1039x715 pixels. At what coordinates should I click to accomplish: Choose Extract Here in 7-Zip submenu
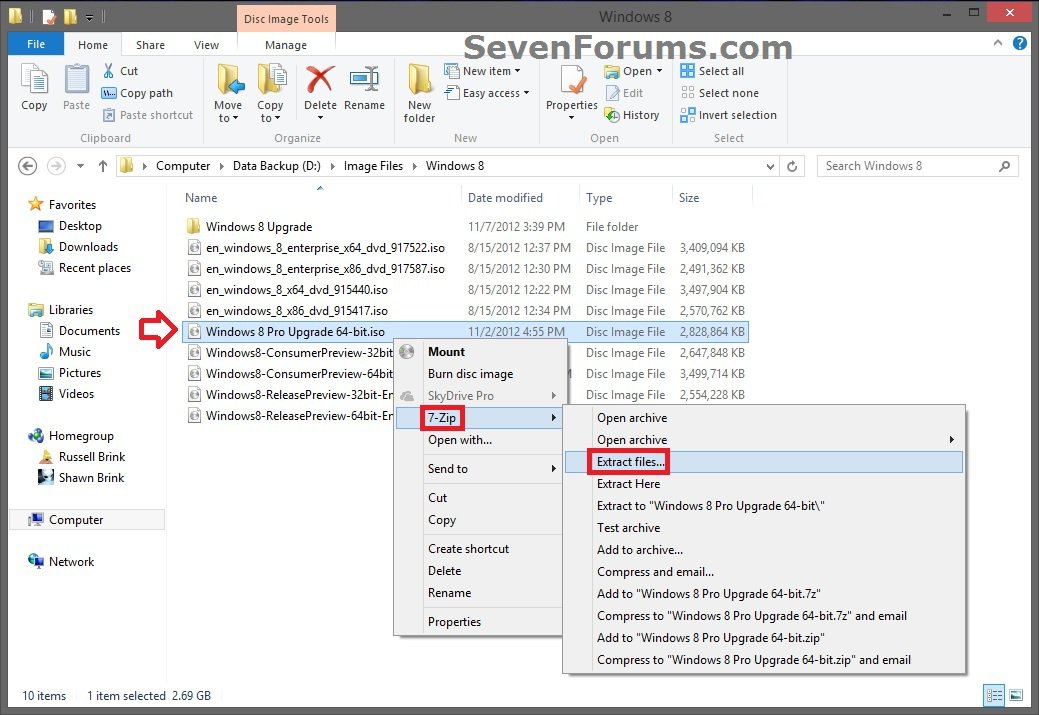(763, 484)
